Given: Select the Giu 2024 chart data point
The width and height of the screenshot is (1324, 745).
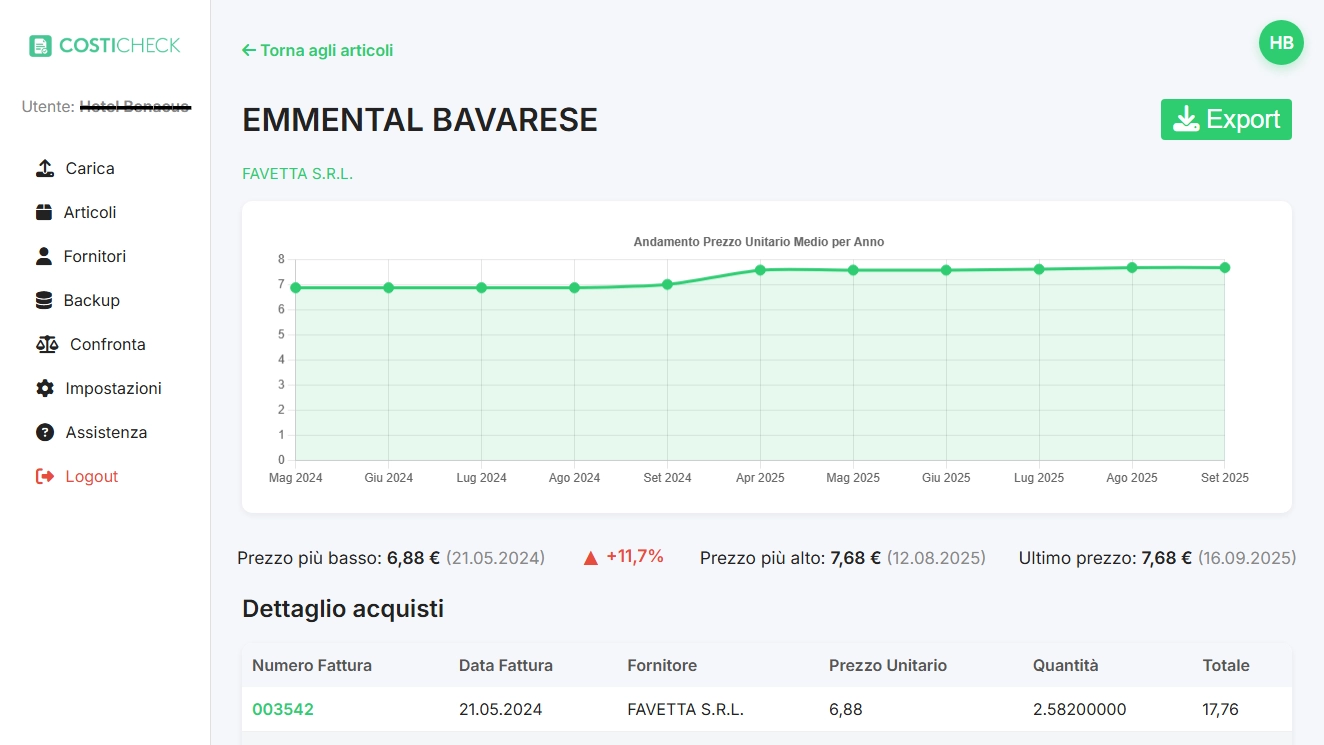Looking at the screenshot, I should pos(389,288).
